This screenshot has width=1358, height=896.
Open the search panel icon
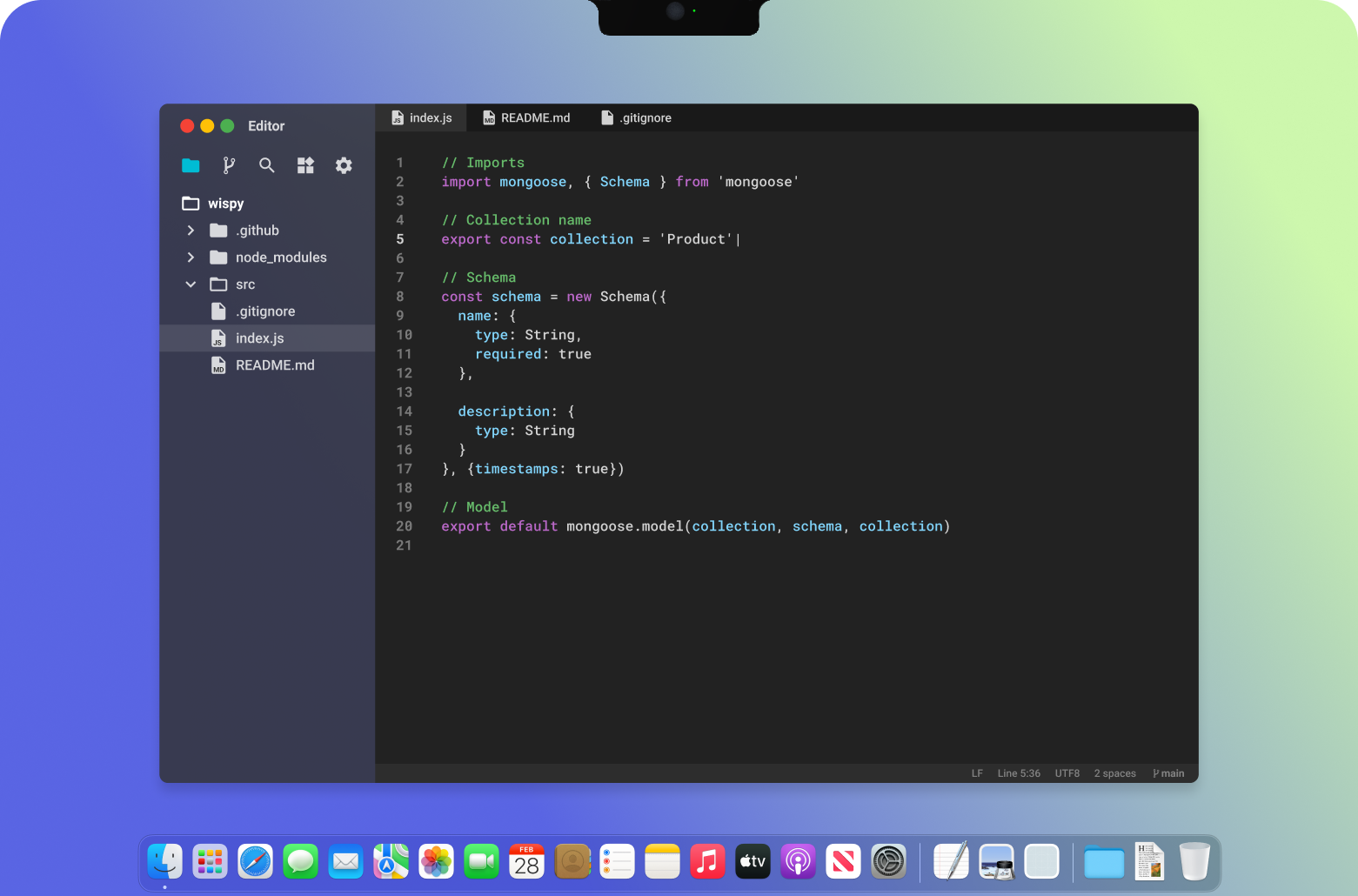[x=267, y=165]
